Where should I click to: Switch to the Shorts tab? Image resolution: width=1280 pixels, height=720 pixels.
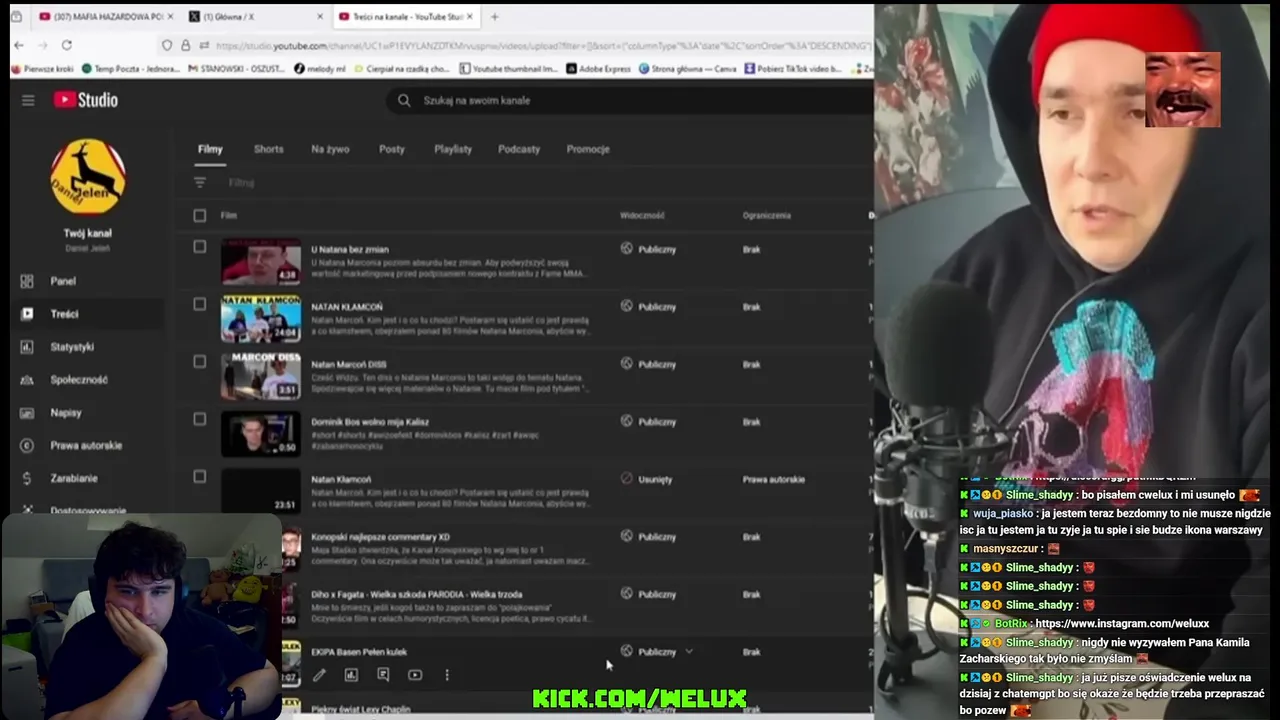pyautogui.click(x=268, y=149)
